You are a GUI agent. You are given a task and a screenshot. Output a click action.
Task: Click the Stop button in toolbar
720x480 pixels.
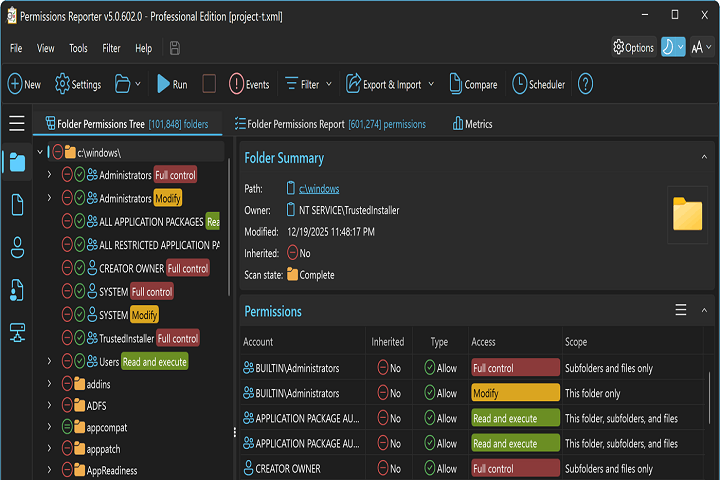click(x=209, y=85)
